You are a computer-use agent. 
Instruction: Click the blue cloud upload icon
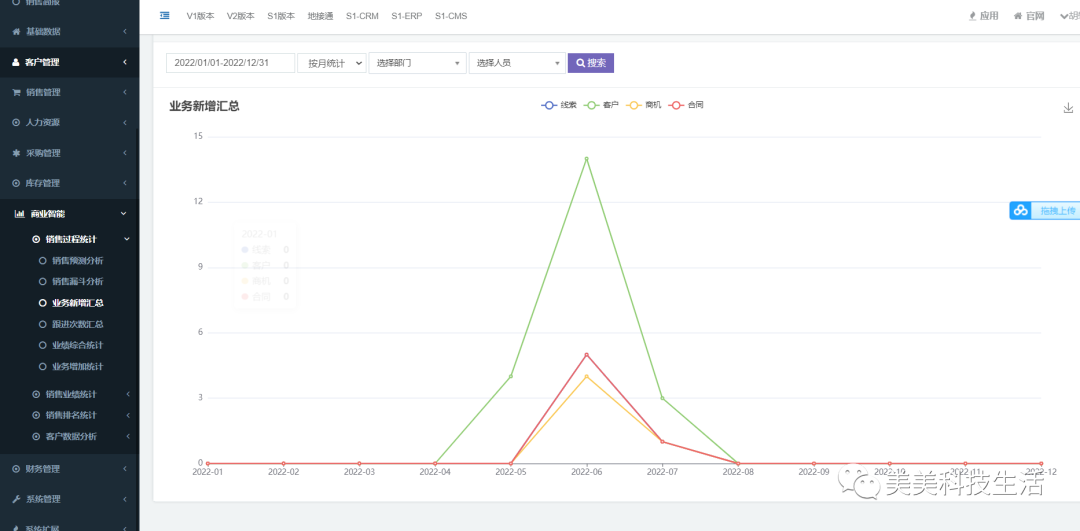tap(1020, 210)
